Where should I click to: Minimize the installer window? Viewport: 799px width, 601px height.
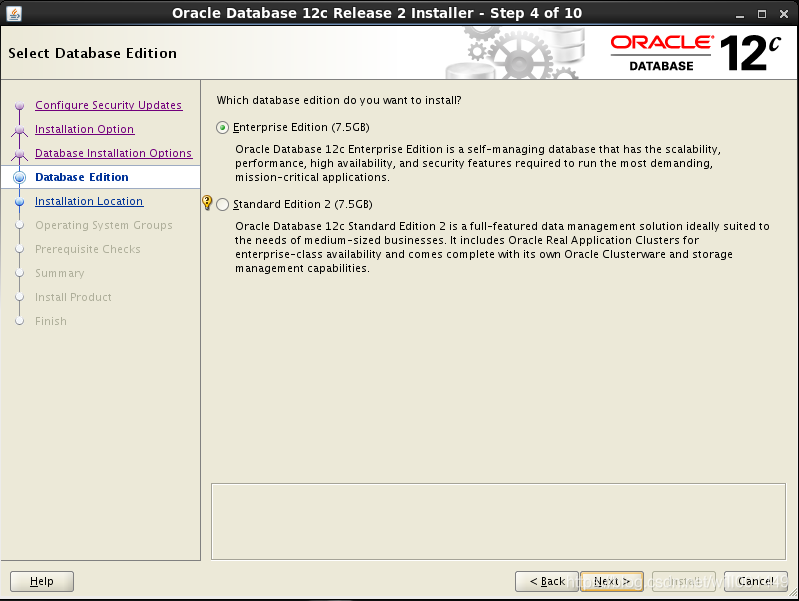tap(740, 14)
